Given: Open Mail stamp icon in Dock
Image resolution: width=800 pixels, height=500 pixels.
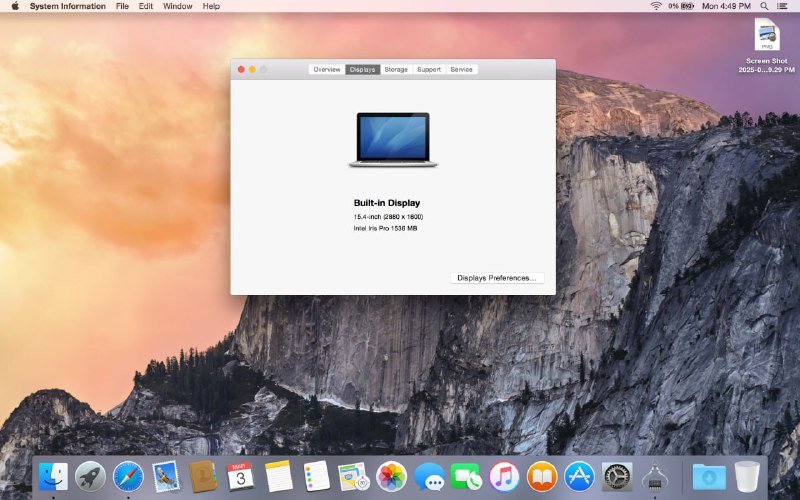Looking at the screenshot, I should point(166,477).
